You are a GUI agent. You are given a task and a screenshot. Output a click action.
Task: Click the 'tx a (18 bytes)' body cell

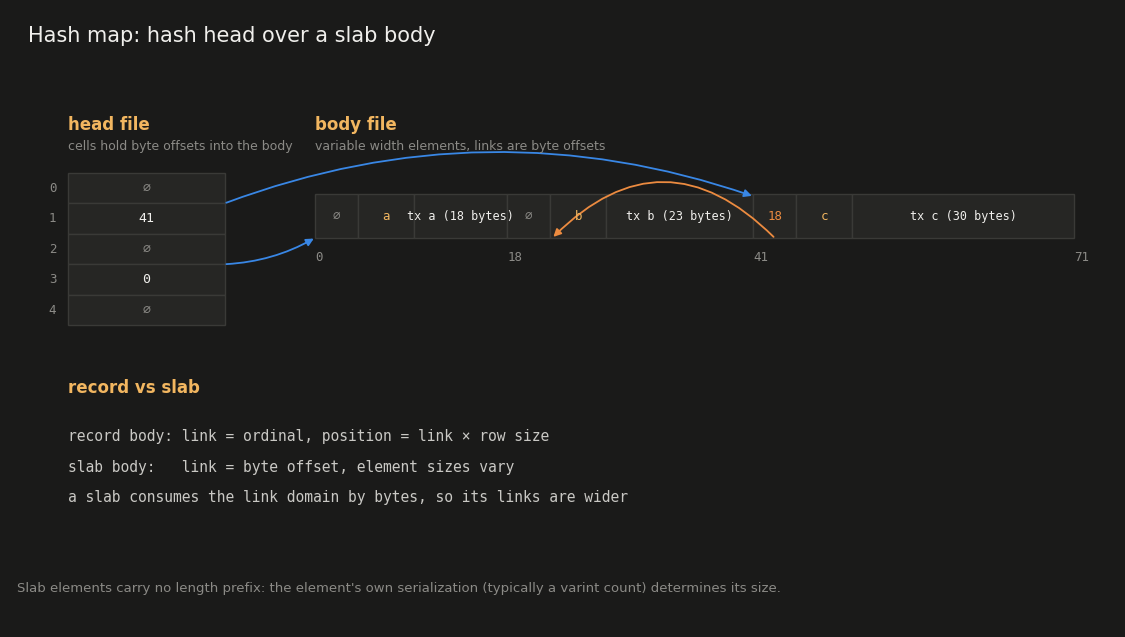pyautogui.click(x=461, y=216)
